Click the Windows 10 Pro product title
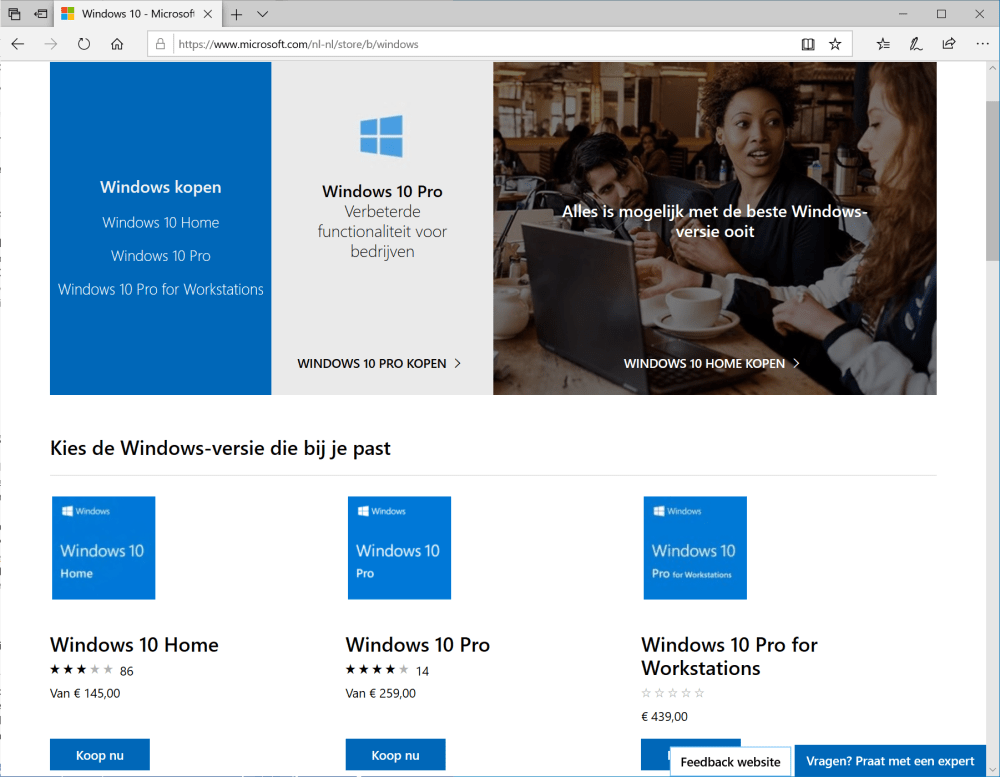 coord(418,645)
